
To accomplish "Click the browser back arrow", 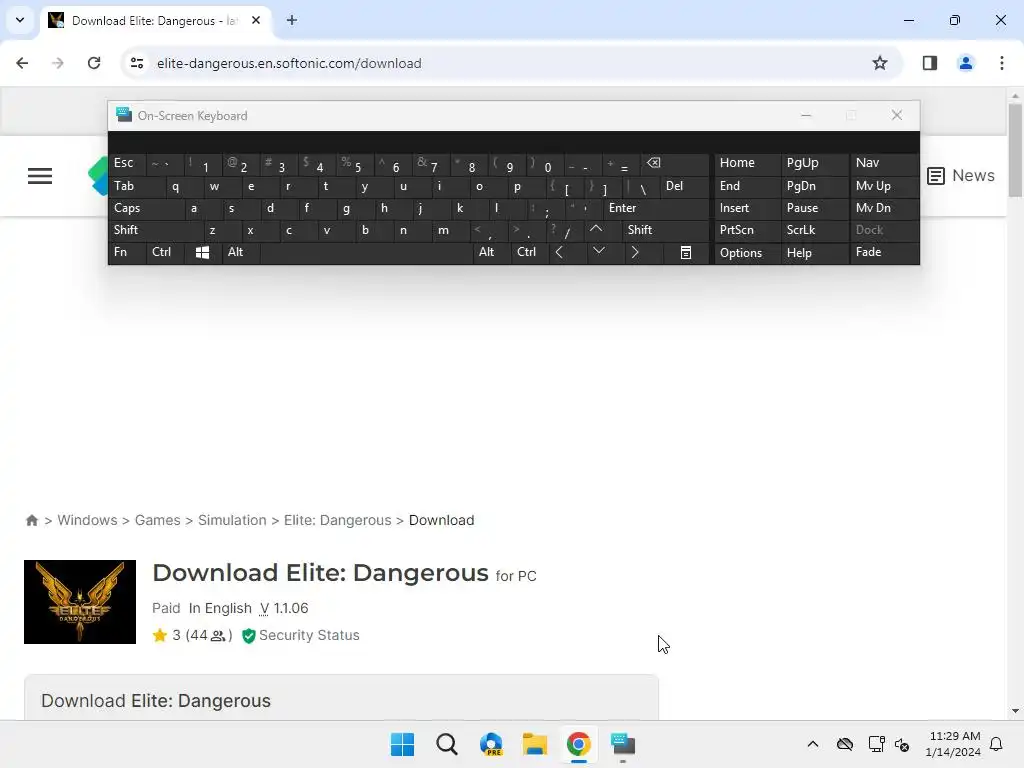I will [22, 63].
